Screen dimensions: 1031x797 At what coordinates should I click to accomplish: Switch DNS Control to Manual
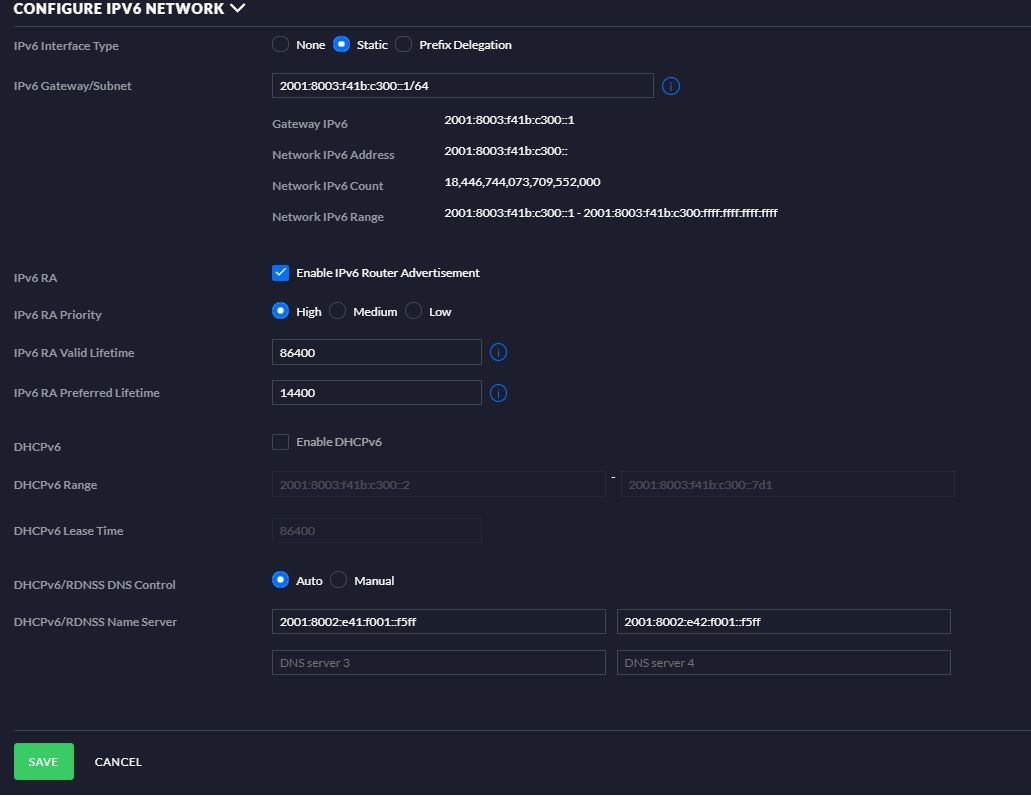click(x=339, y=581)
